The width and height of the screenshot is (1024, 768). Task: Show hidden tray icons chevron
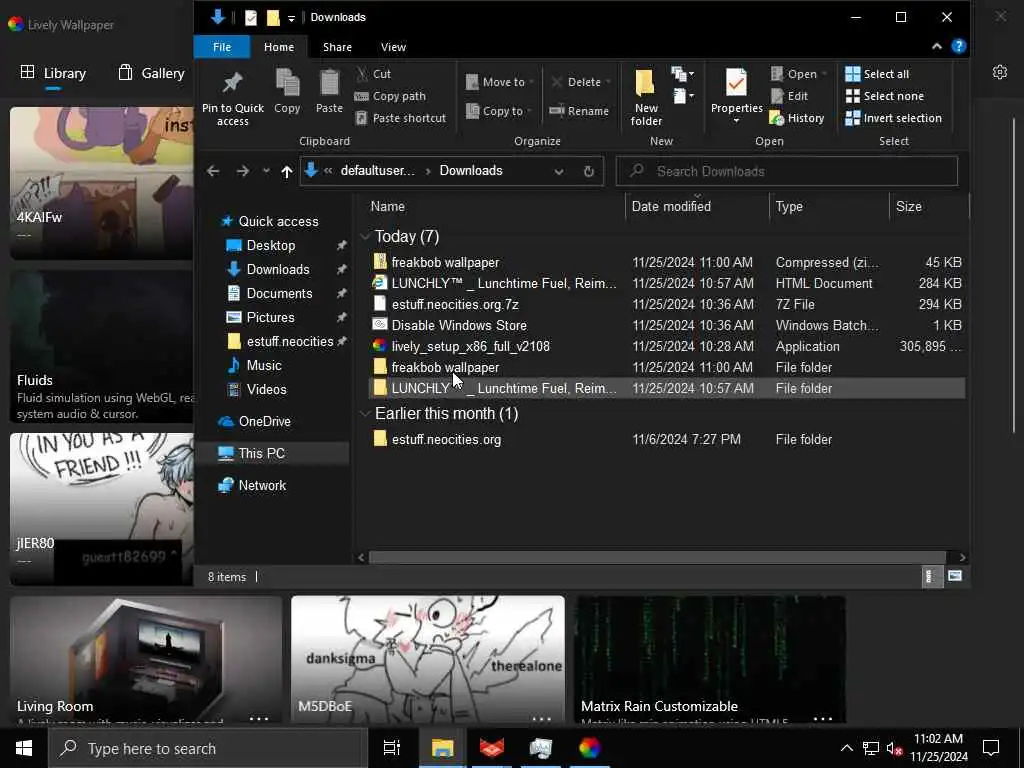tap(846, 748)
